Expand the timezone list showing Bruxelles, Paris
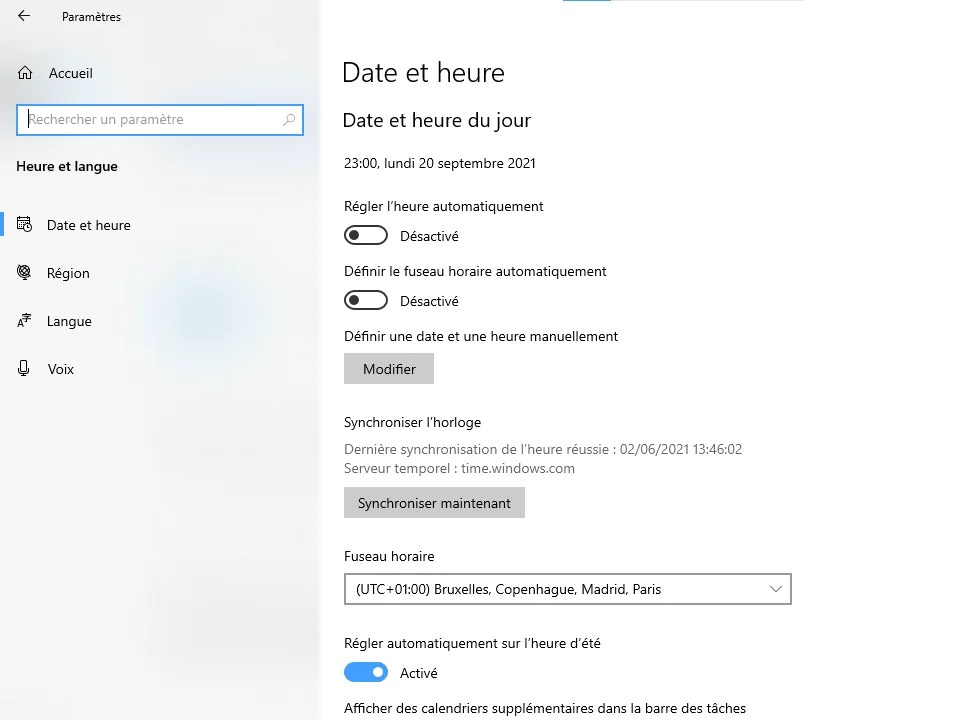The image size is (976, 720). 567,589
